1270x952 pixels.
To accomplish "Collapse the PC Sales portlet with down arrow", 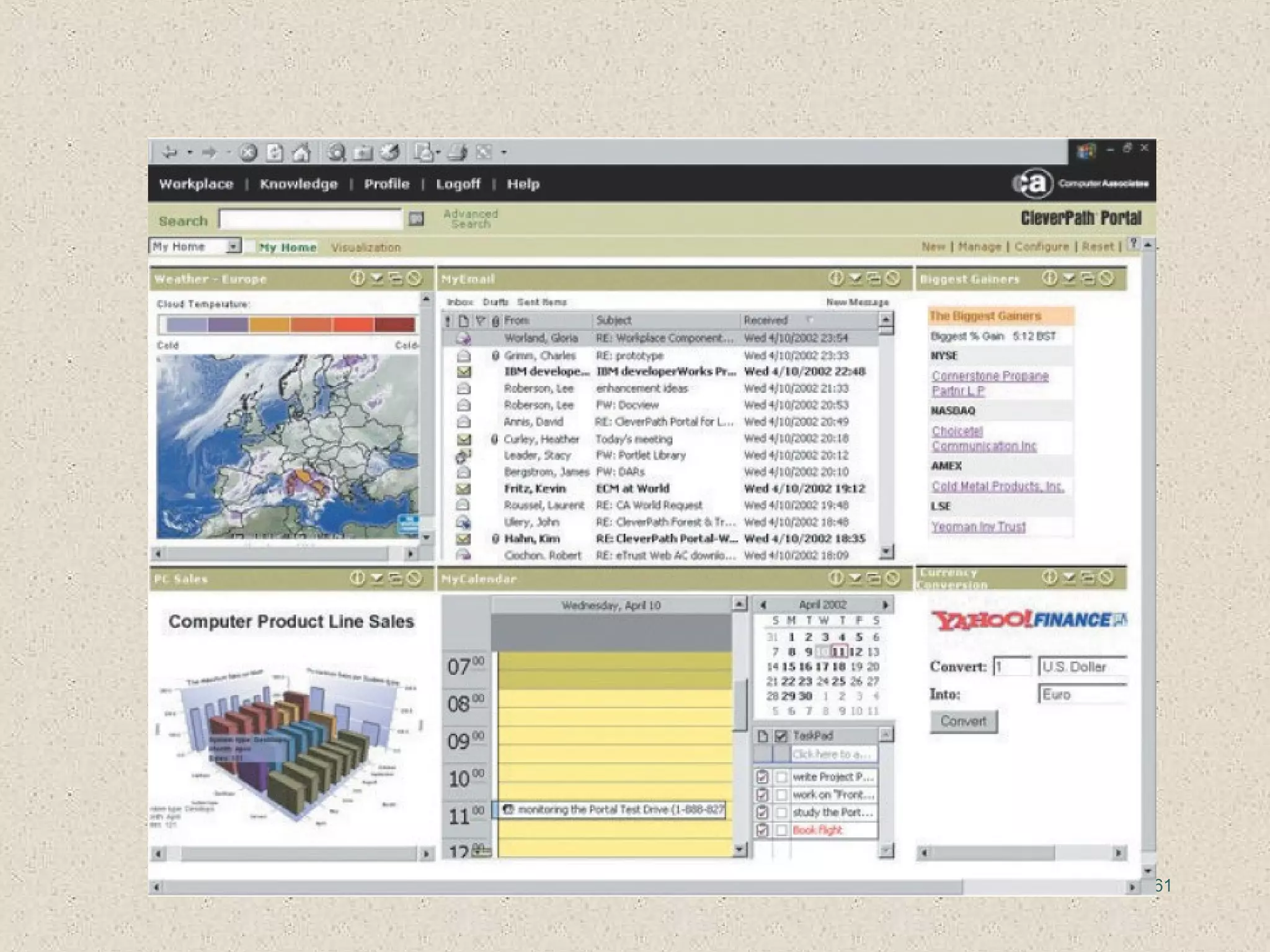I will (376, 578).
